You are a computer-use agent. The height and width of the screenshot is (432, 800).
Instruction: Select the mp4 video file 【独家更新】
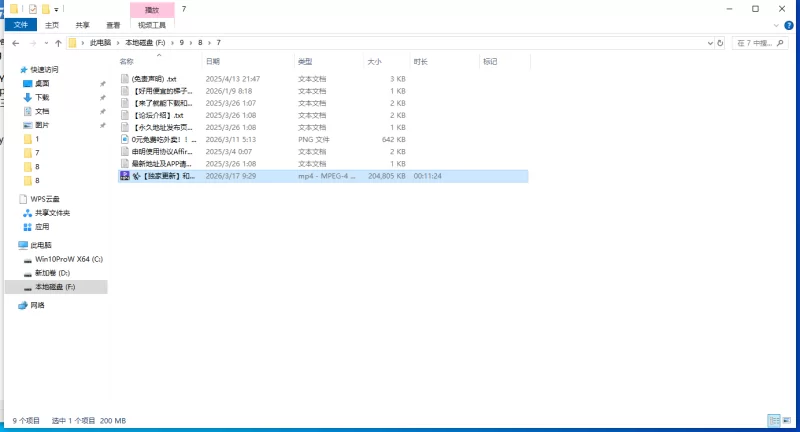(160, 175)
